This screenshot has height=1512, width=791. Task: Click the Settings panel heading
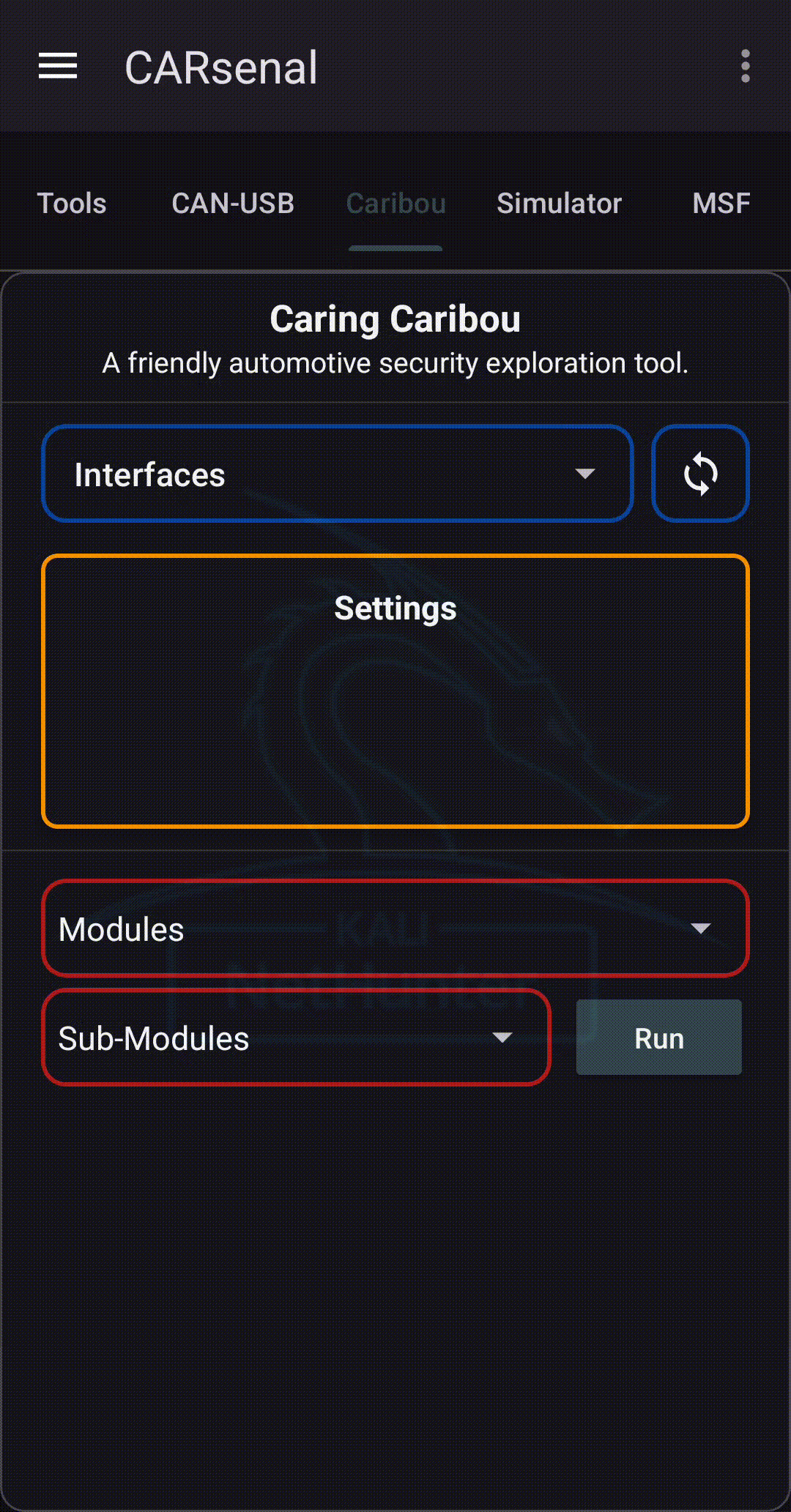pos(395,608)
